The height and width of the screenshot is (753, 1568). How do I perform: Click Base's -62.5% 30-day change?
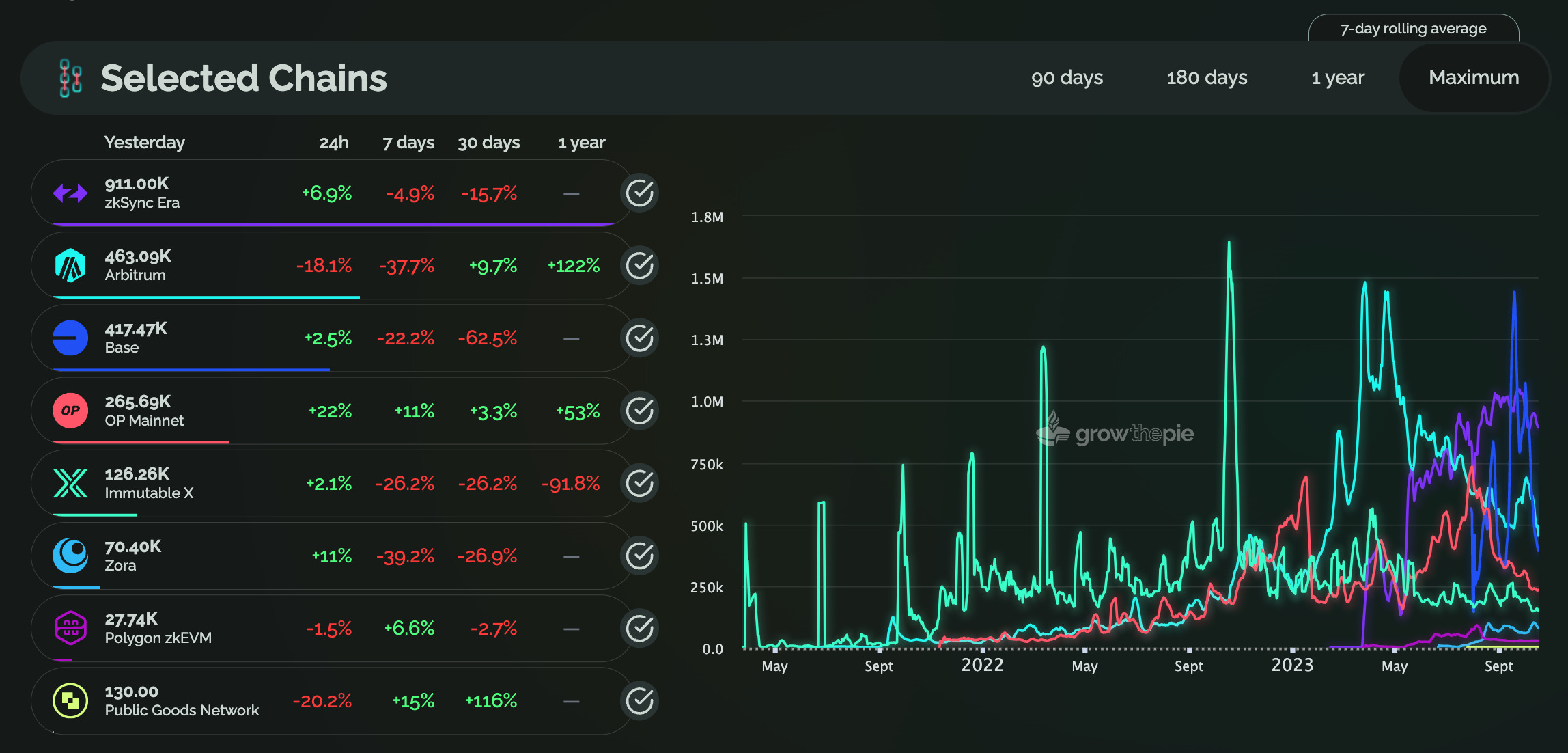pyautogui.click(x=488, y=338)
